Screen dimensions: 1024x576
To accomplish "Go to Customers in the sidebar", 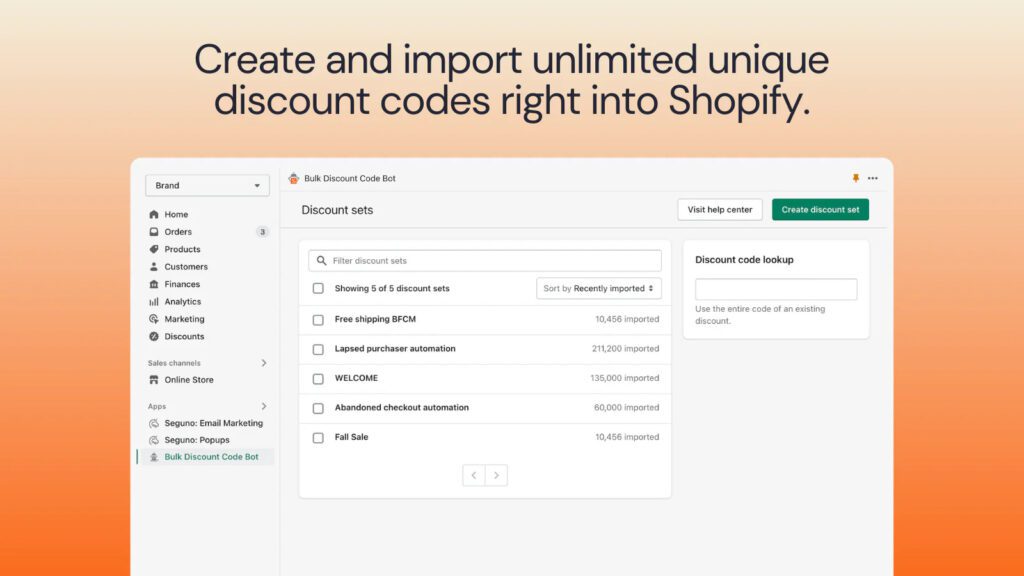I will [x=186, y=267].
